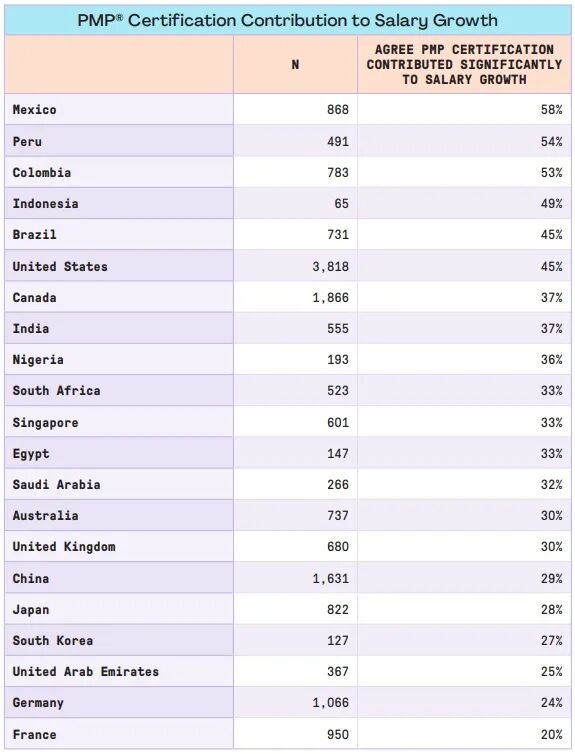The height and width of the screenshot is (754, 575).
Task: Select the N column header
Action: point(295,64)
